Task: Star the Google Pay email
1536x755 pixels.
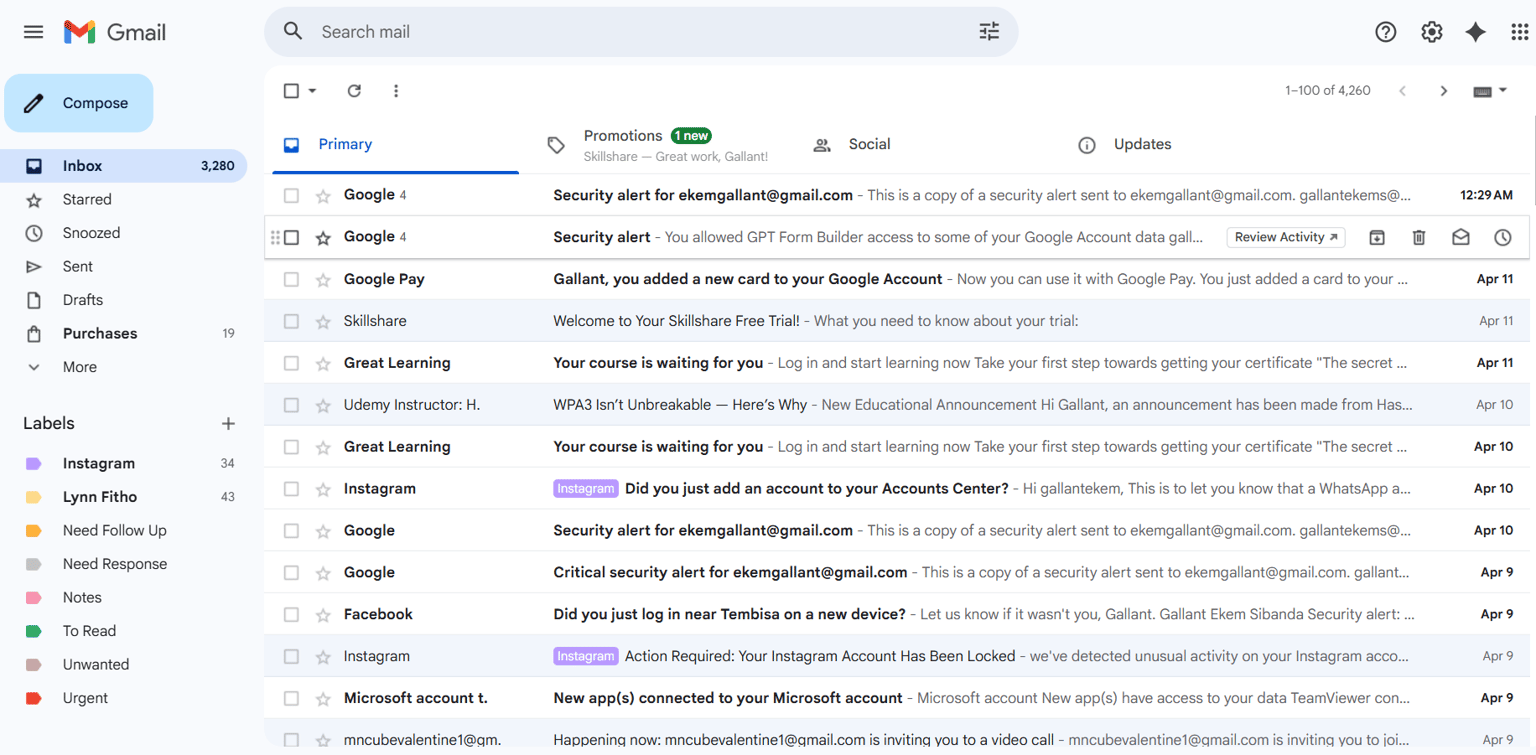Action: coord(323,280)
